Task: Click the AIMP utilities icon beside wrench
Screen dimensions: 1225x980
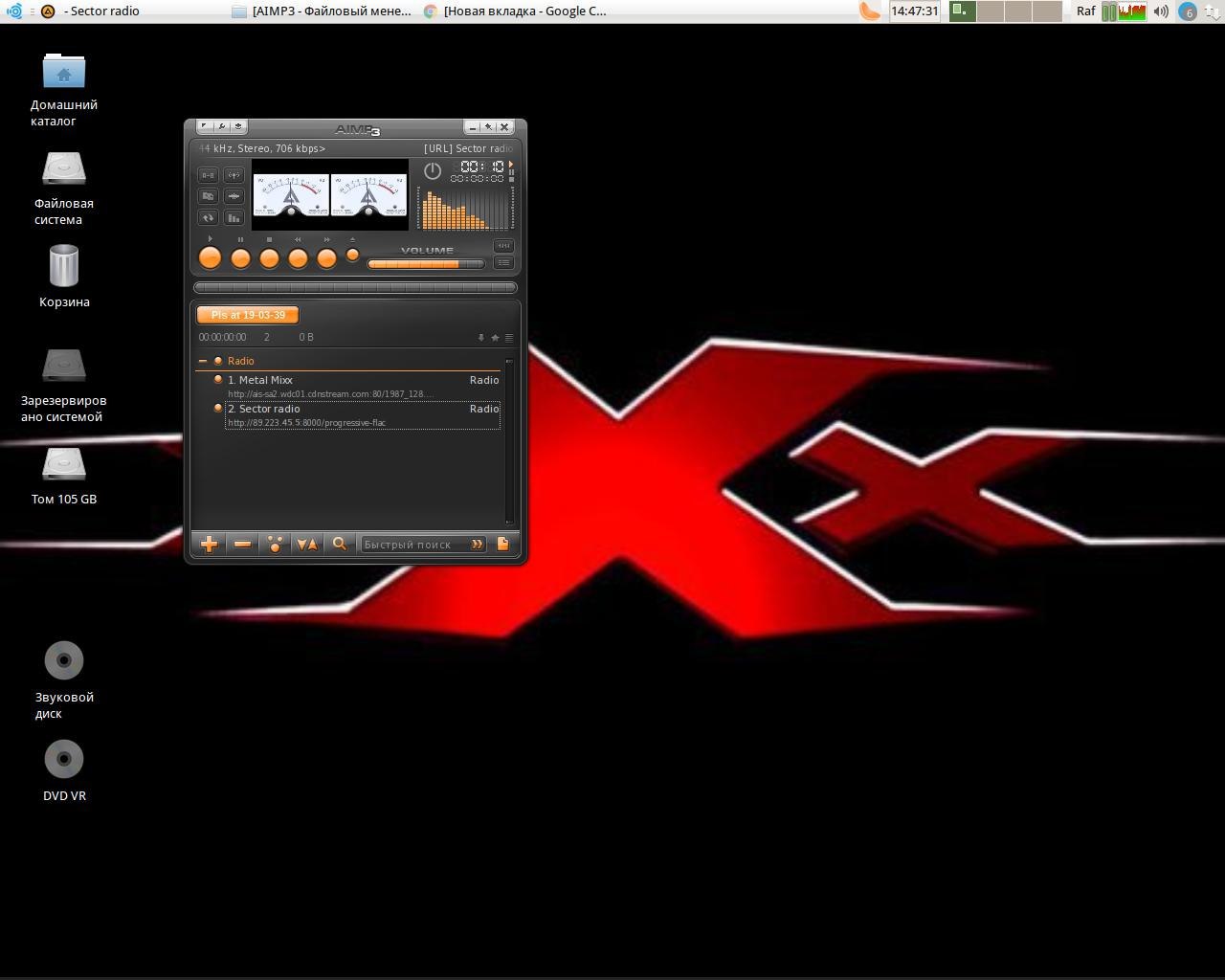Action: pyautogui.click(x=238, y=126)
